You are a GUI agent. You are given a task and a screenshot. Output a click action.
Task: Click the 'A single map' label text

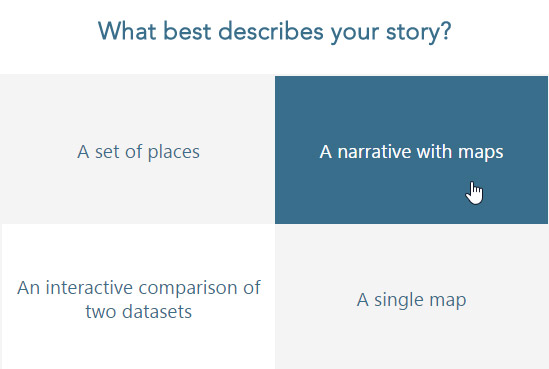tap(411, 300)
